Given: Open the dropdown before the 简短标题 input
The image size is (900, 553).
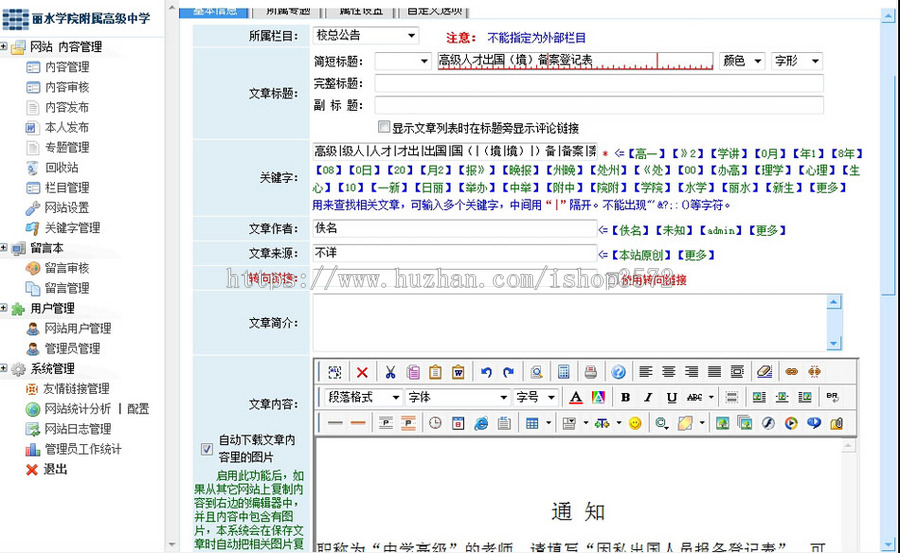Looking at the screenshot, I should [403, 61].
